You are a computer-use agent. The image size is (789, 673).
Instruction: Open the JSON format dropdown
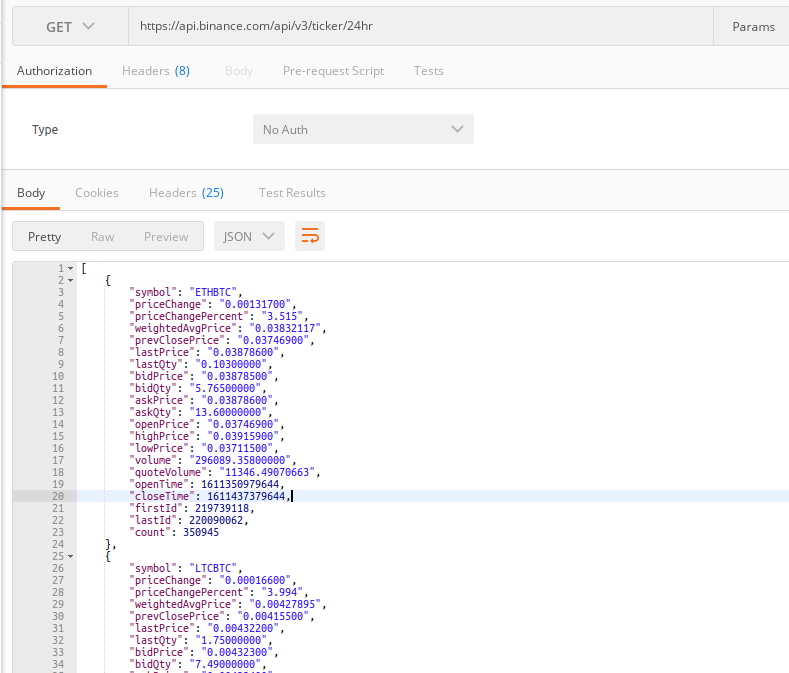249,236
